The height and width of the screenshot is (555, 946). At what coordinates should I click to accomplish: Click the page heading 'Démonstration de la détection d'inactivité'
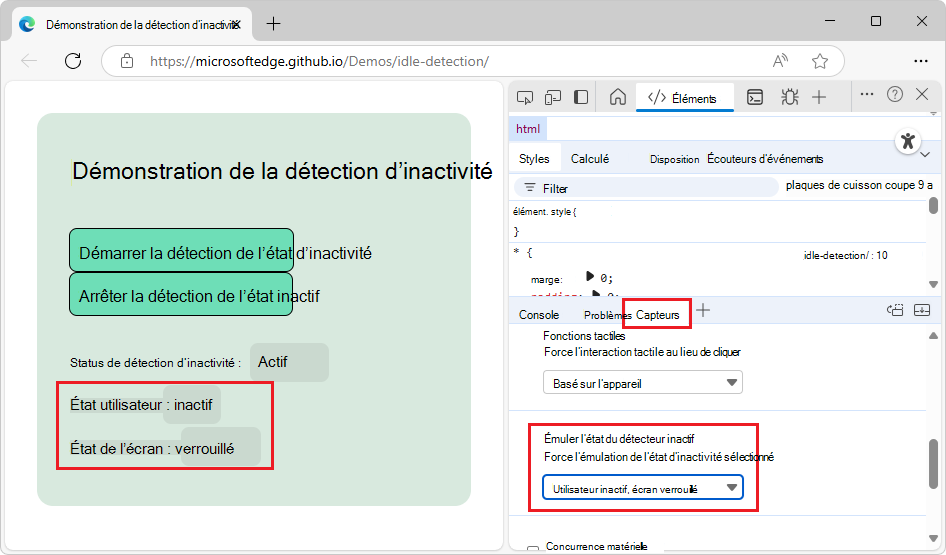pyautogui.click(x=282, y=171)
